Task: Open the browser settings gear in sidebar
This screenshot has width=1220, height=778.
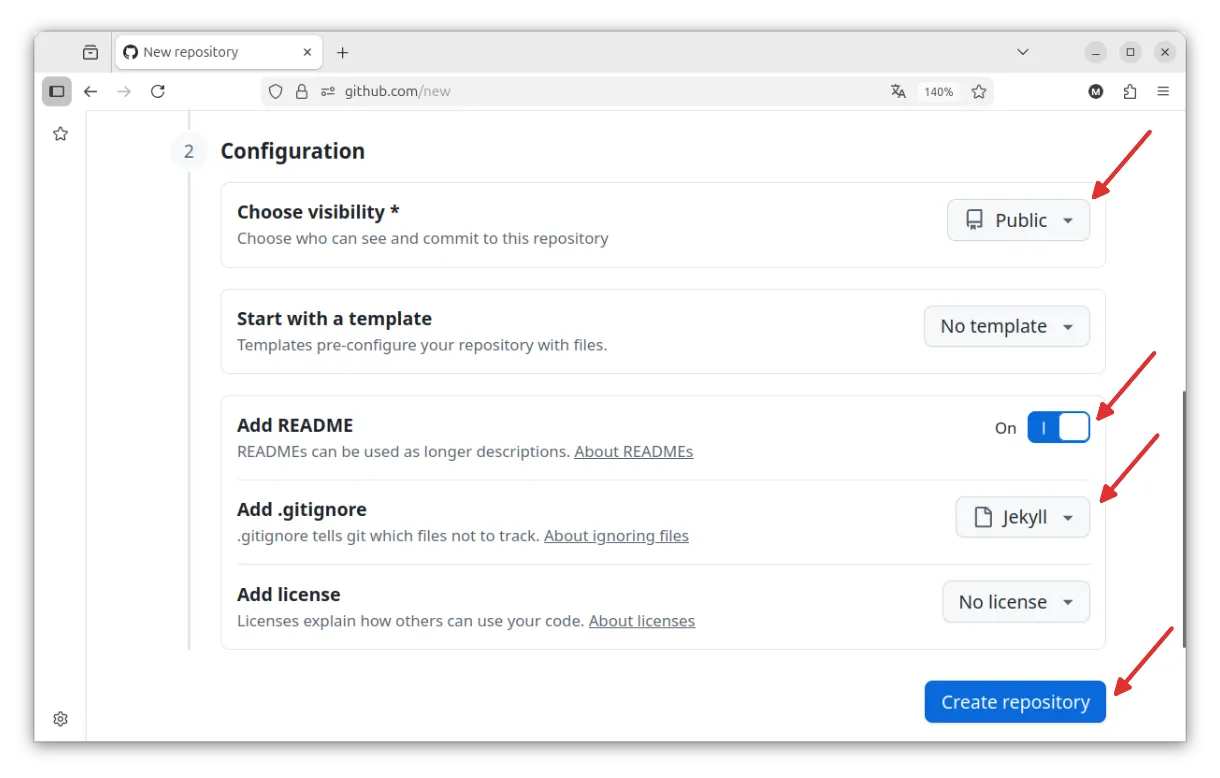Action: 60,719
